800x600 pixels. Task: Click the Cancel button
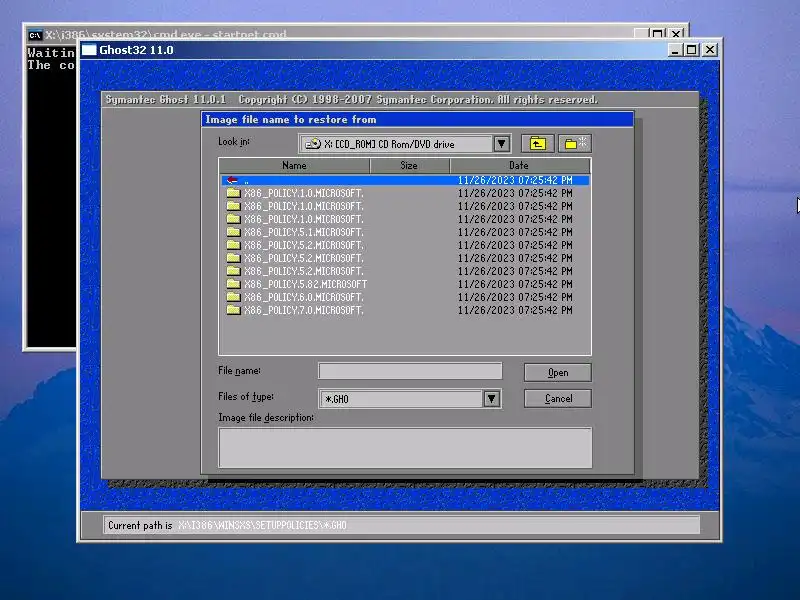coord(558,398)
